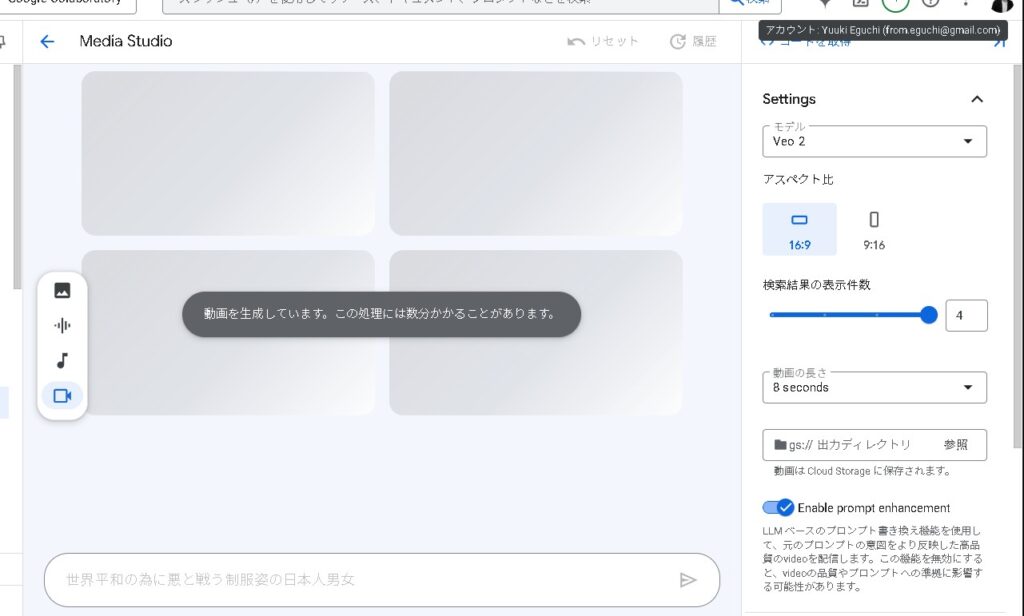This screenshot has width=1024, height=616.
Task: Click the 参照 browse button
Action: point(955,445)
